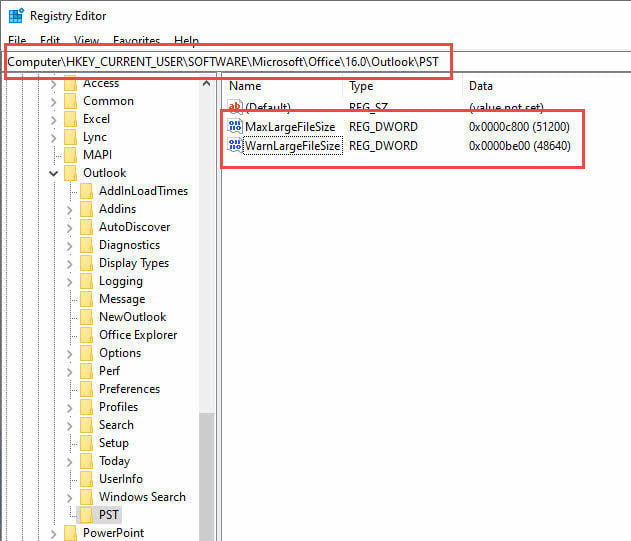Click the Perf folder icon

click(x=87, y=371)
